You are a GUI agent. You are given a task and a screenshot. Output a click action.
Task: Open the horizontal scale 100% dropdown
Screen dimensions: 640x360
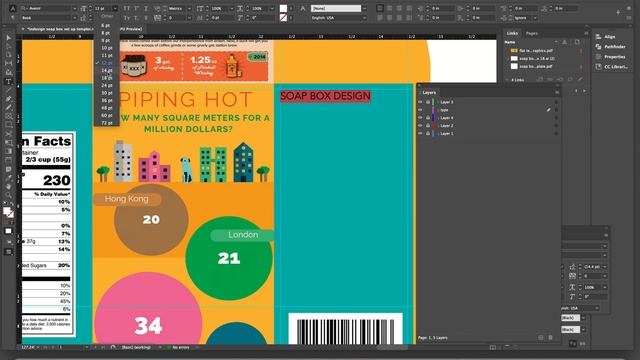(x=272, y=9)
